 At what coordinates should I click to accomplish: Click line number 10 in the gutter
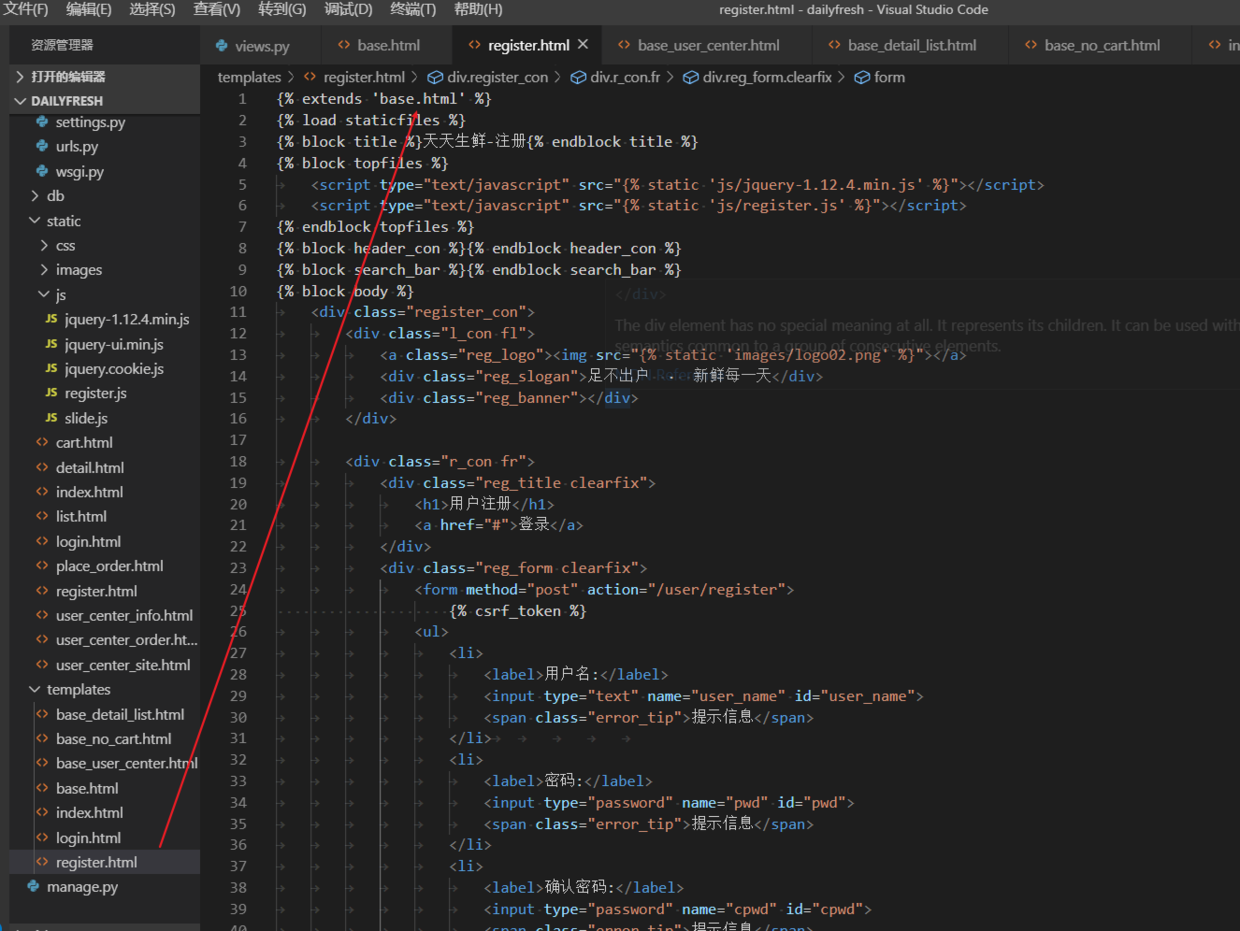point(237,291)
